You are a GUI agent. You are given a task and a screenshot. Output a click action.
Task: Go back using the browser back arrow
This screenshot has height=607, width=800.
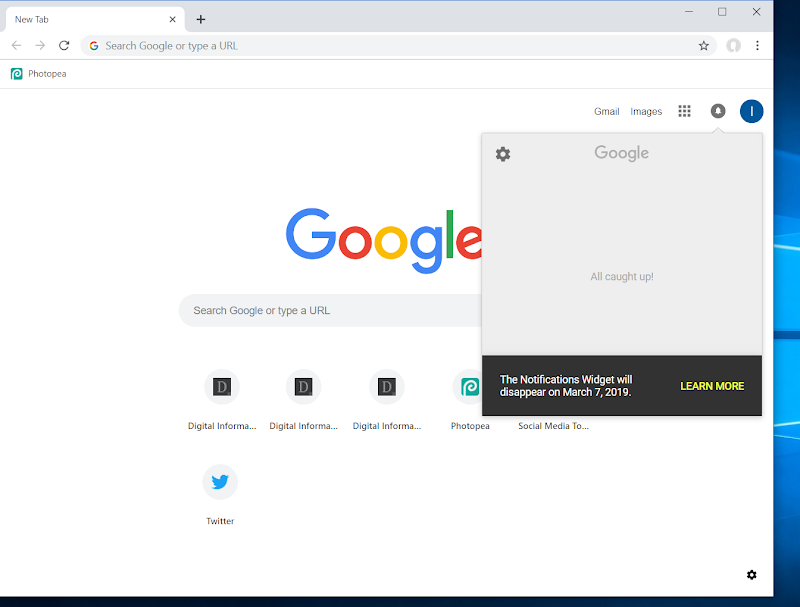point(16,45)
